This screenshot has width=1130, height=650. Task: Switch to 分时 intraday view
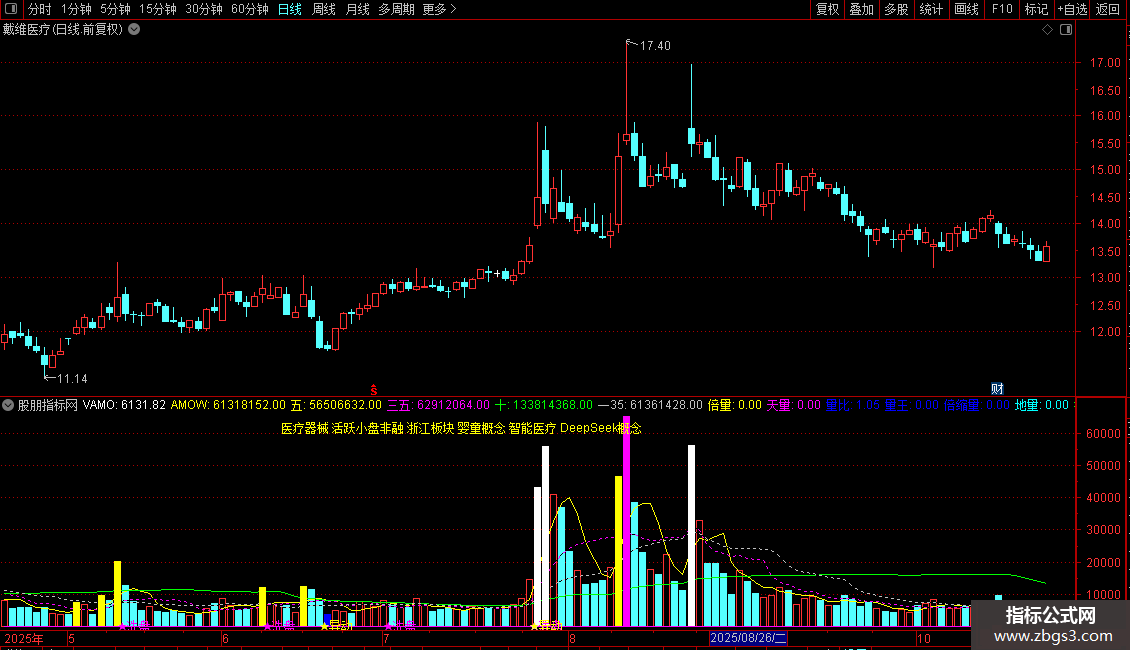tap(40, 9)
